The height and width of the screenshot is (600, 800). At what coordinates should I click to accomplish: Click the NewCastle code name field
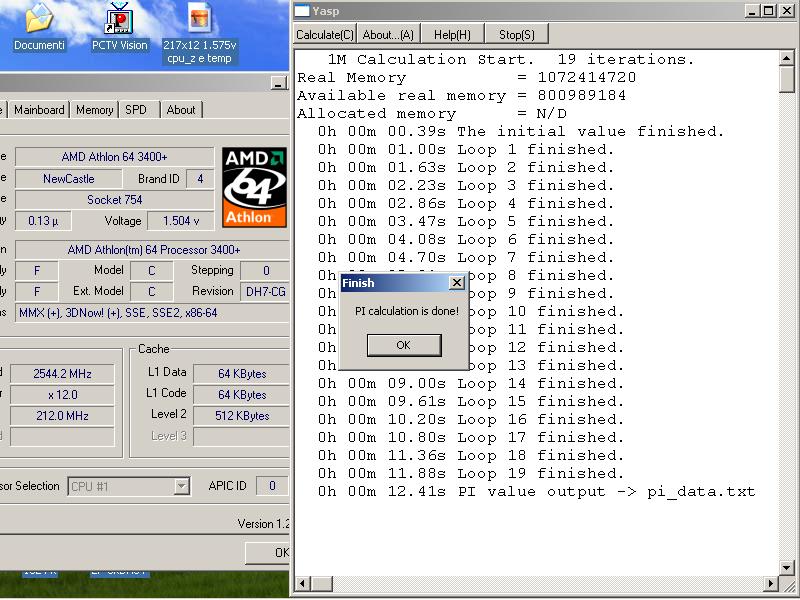68,179
